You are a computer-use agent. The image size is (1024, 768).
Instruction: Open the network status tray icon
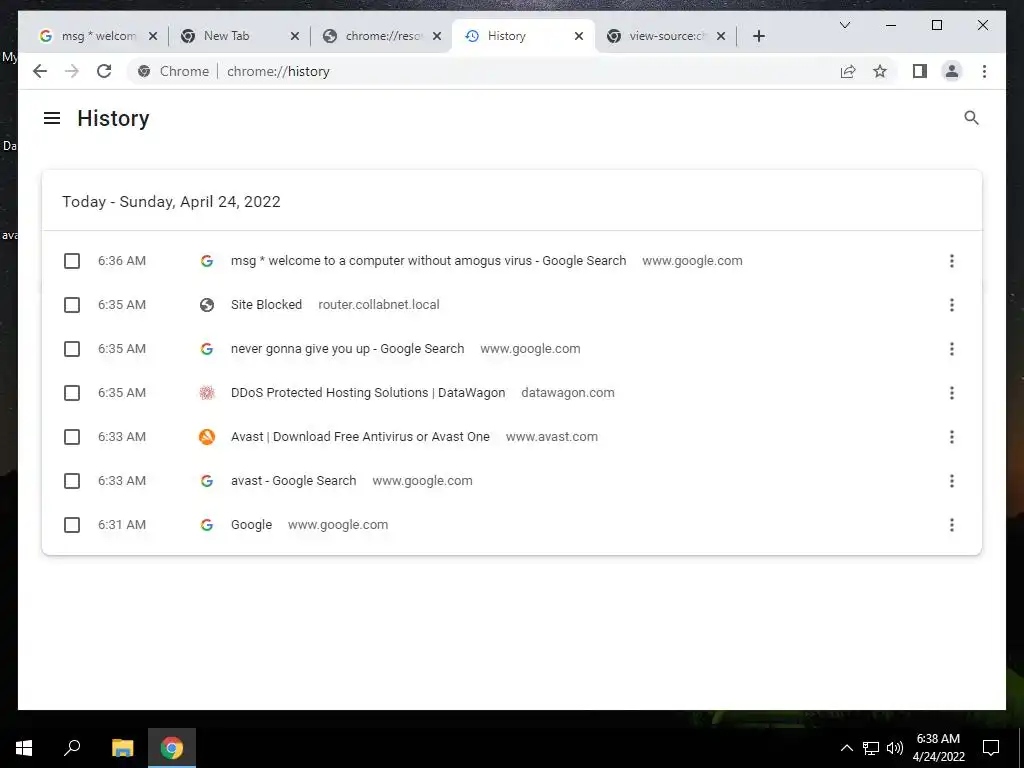coord(871,748)
